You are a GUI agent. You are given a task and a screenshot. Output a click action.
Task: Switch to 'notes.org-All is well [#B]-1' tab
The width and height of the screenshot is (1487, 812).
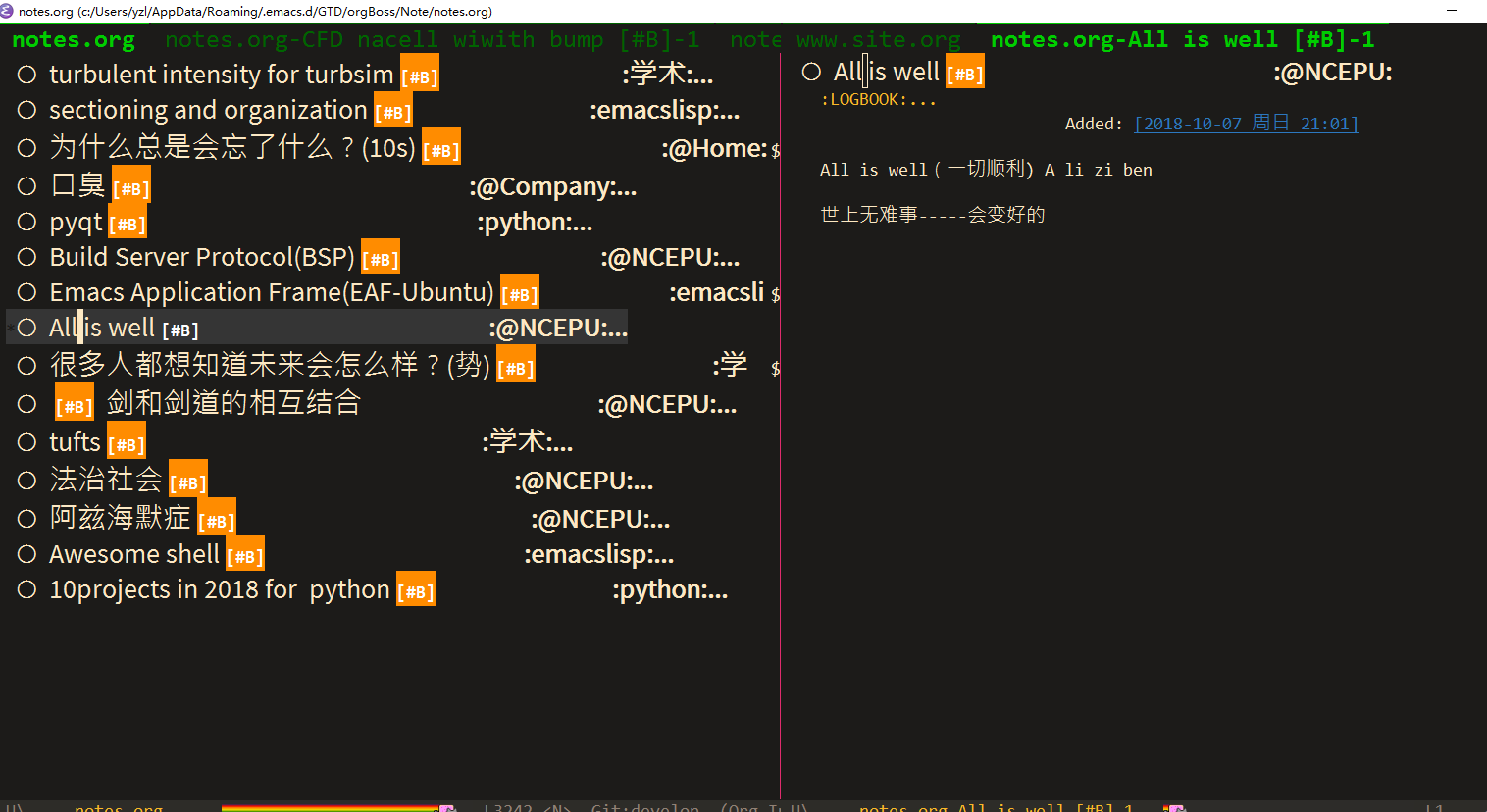[1183, 40]
